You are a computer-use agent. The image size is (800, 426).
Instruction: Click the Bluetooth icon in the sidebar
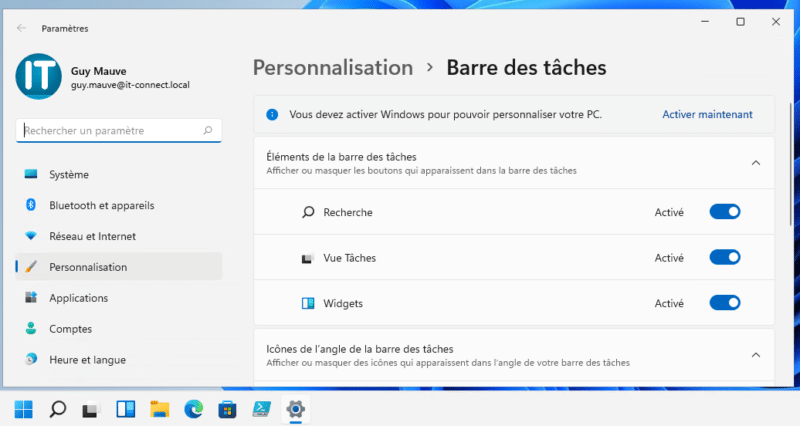[31, 205]
